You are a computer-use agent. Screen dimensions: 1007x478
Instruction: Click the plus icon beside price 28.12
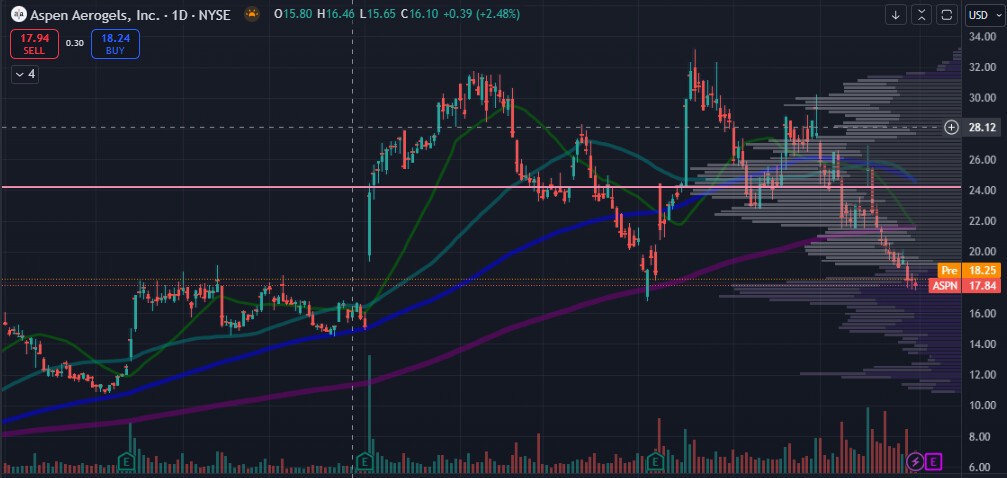(950, 127)
